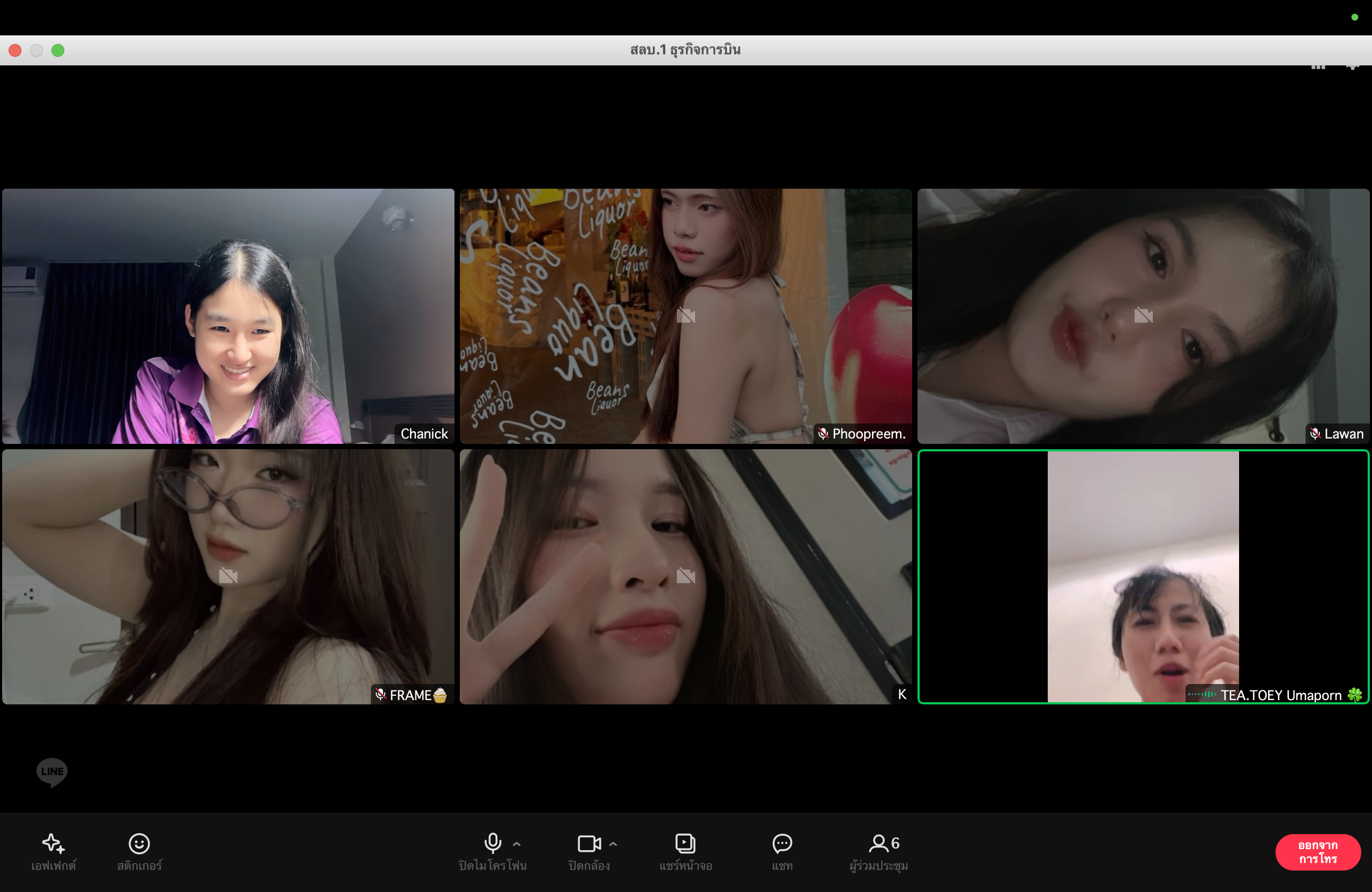Select participant K's video tile
Image resolution: width=1372 pixels, height=892 pixels.
click(x=685, y=577)
